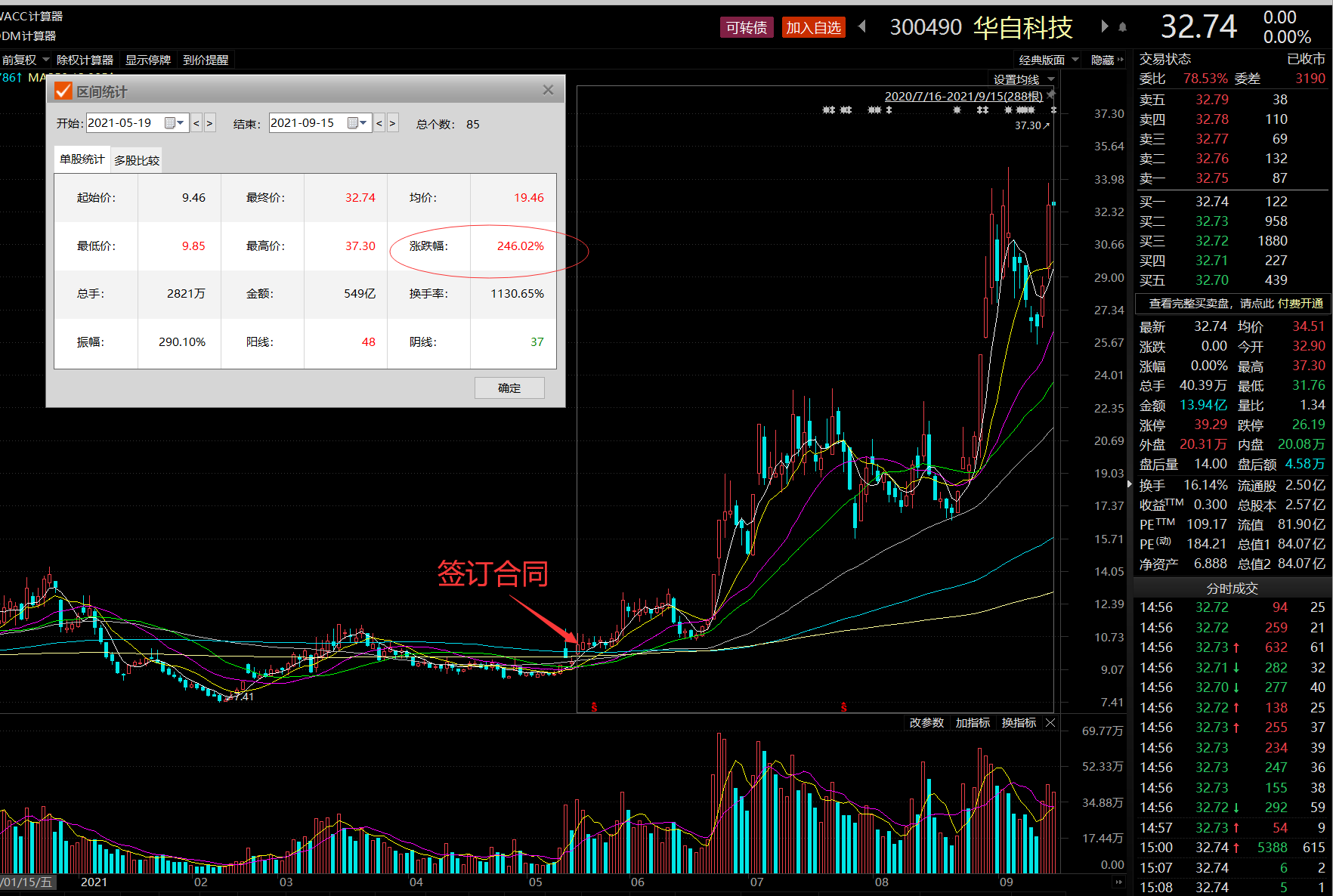Open the DM计算器 tool
Image resolution: width=1333 pixels, height=896 pixels.
pyautogui.click(x=29, y=36)
